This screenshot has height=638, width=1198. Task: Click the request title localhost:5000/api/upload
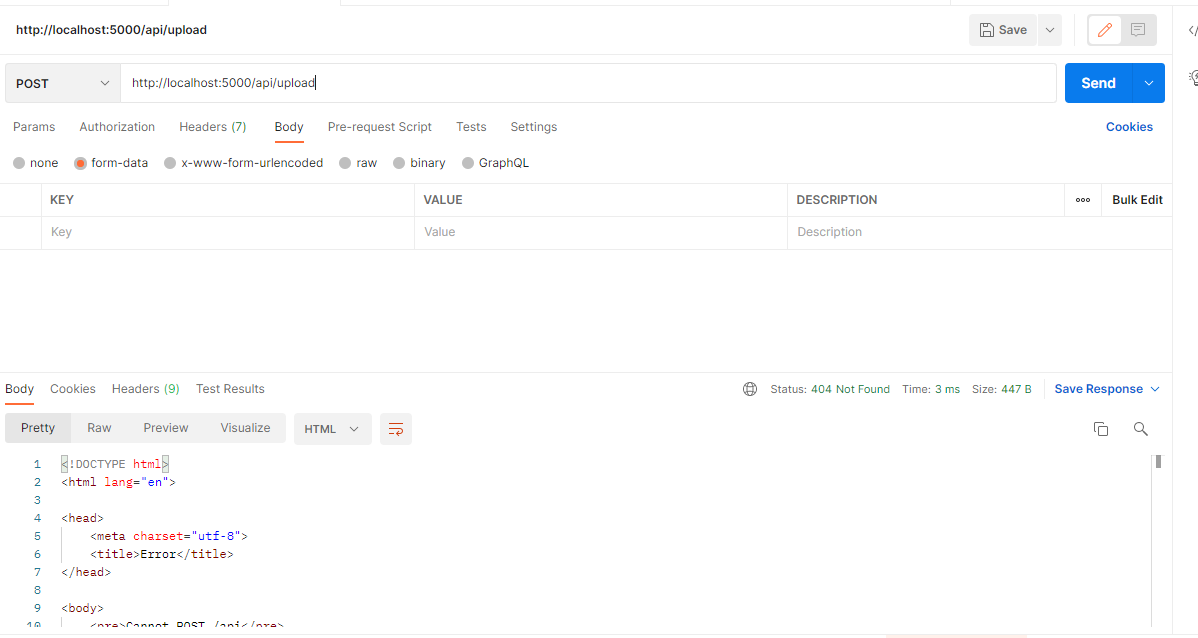pos(112,30)
